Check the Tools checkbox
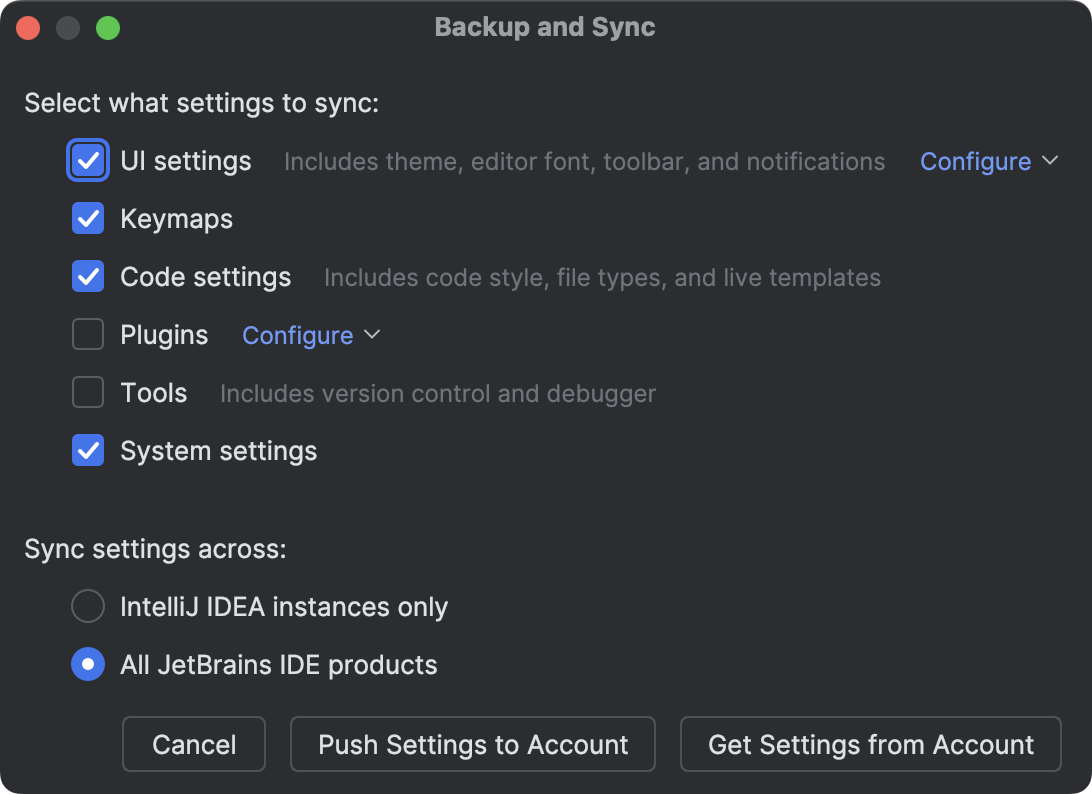Viewport: 1092px width, 794px height. coord(87,392)
